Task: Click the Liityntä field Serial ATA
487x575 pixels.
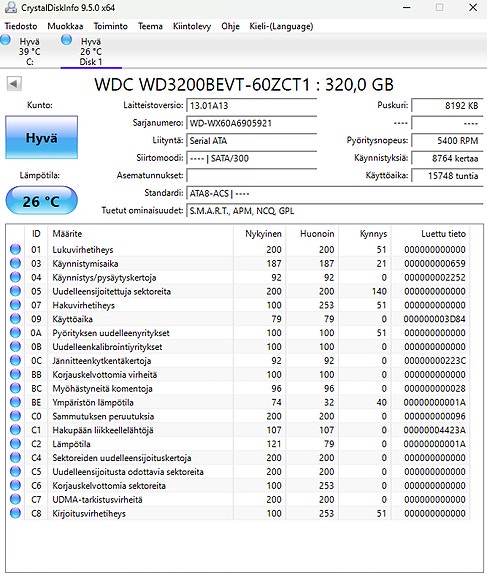Action: [252, 141]
